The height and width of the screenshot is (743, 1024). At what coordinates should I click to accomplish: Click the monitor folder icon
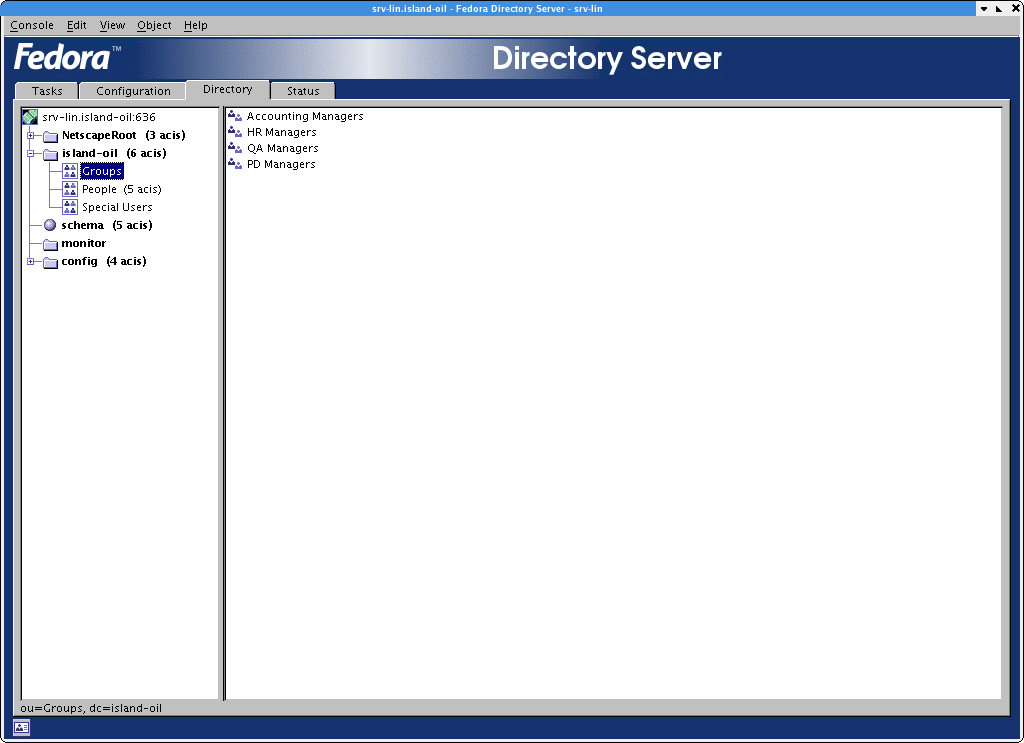click(50, 244)
